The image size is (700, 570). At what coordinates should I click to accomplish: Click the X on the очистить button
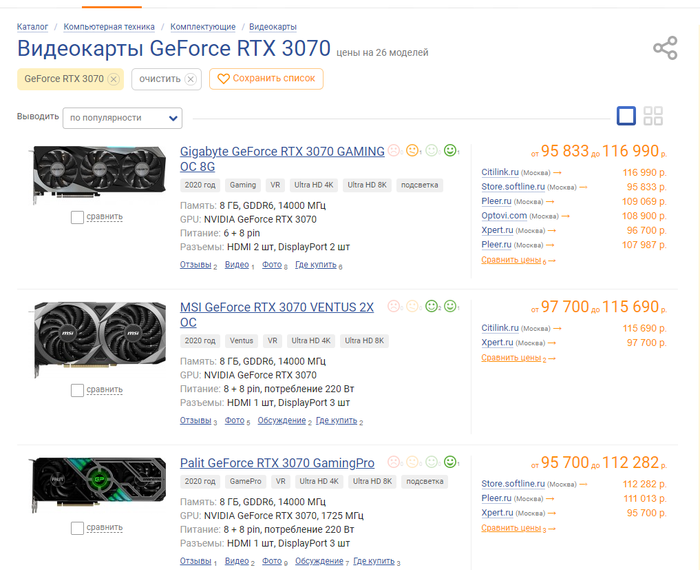(191, 79)
